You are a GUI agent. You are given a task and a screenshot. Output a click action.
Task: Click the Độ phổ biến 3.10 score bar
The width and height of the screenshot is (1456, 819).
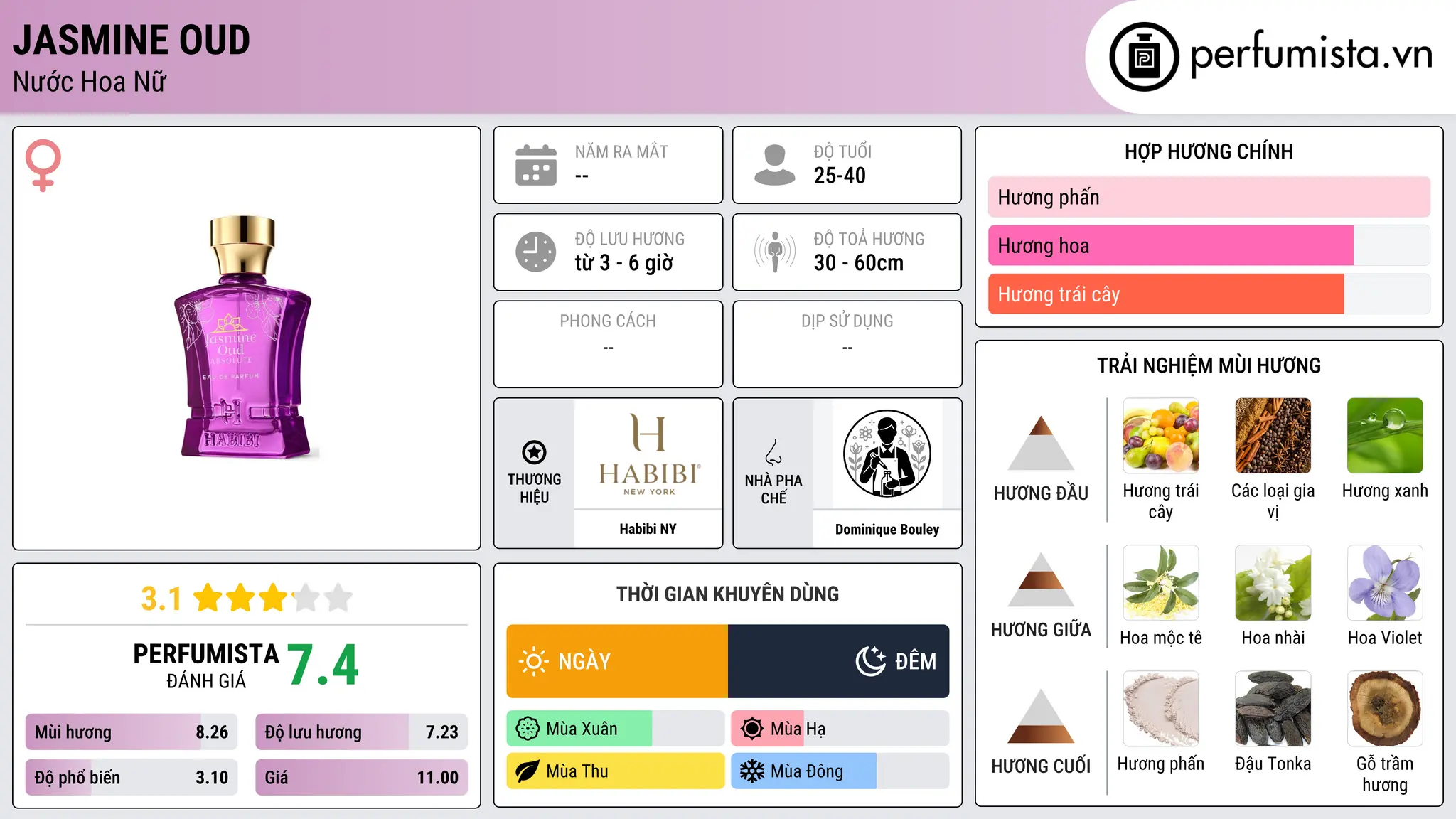click(132, 777)
